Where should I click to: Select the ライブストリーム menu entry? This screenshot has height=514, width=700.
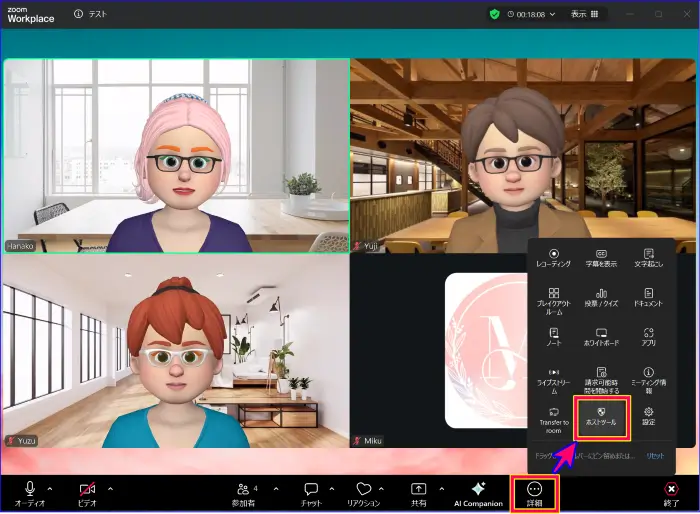click(x=554, y=377)
